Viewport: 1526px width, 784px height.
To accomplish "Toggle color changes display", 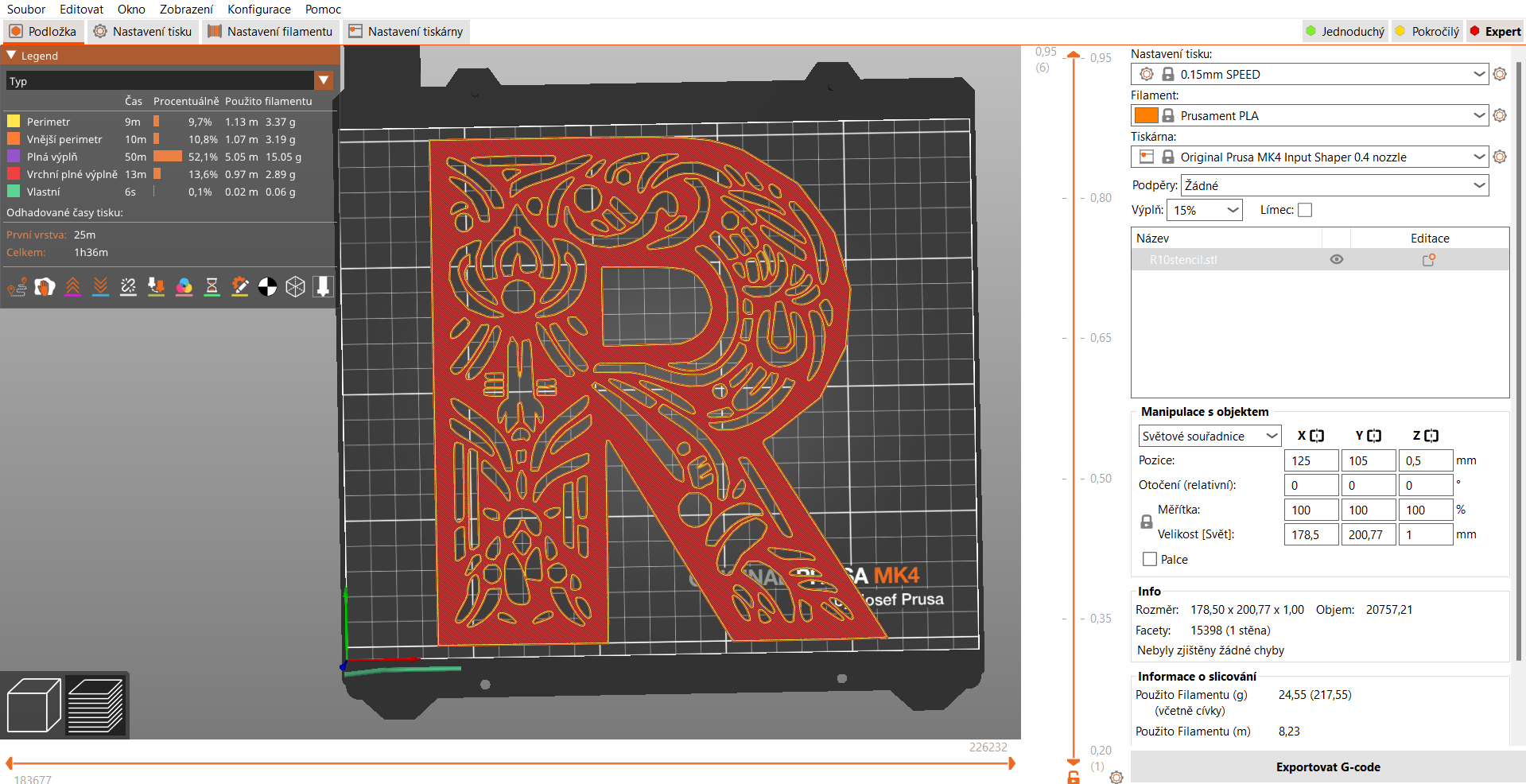I will tap(184, 287).
